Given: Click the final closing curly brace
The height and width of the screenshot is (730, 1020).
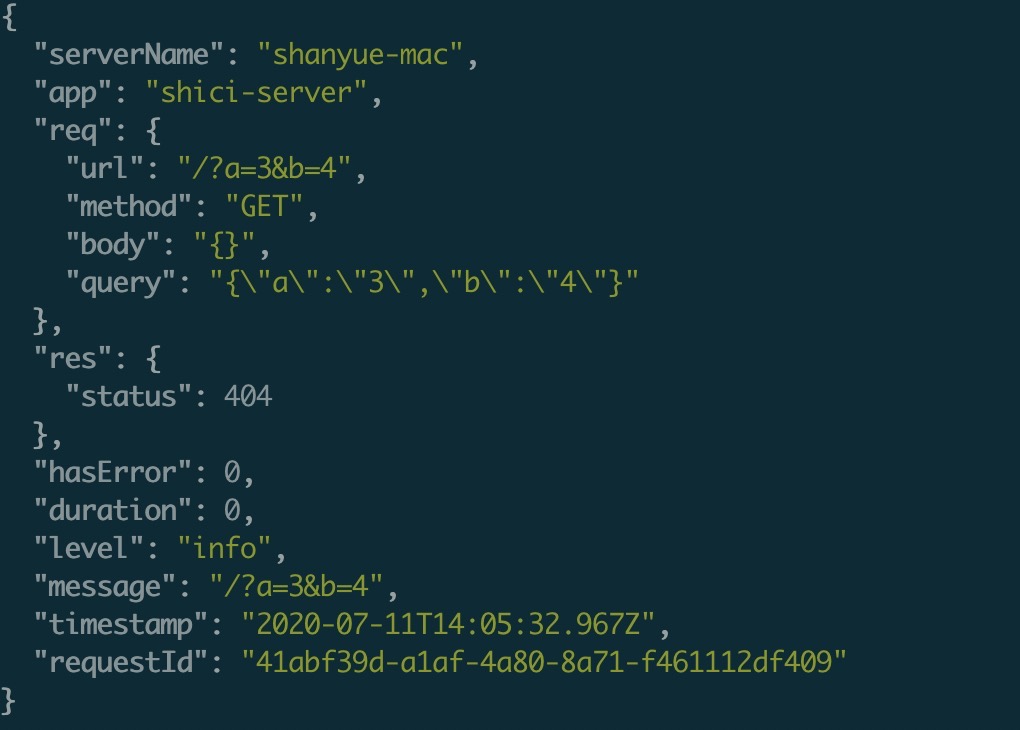Looking at the screenshot, I should [x=10, y=699].
